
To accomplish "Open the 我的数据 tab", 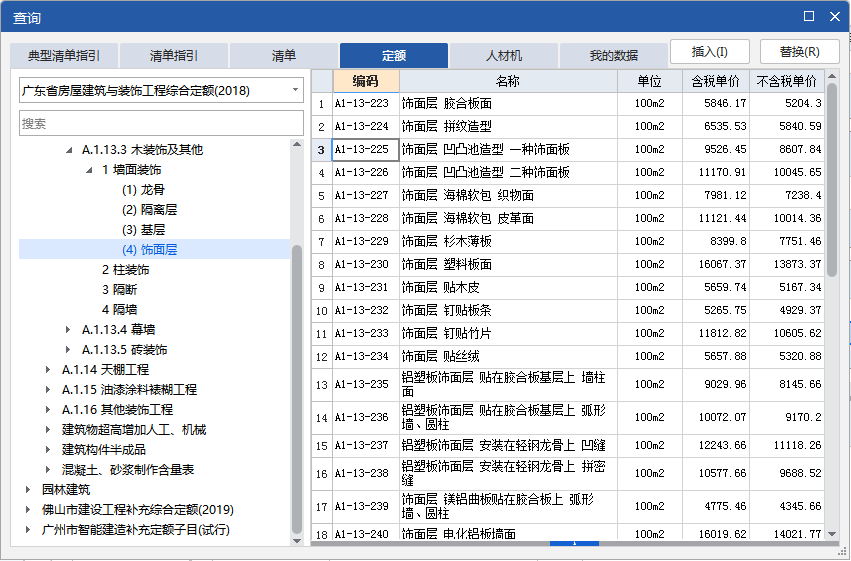I will 614,55.
